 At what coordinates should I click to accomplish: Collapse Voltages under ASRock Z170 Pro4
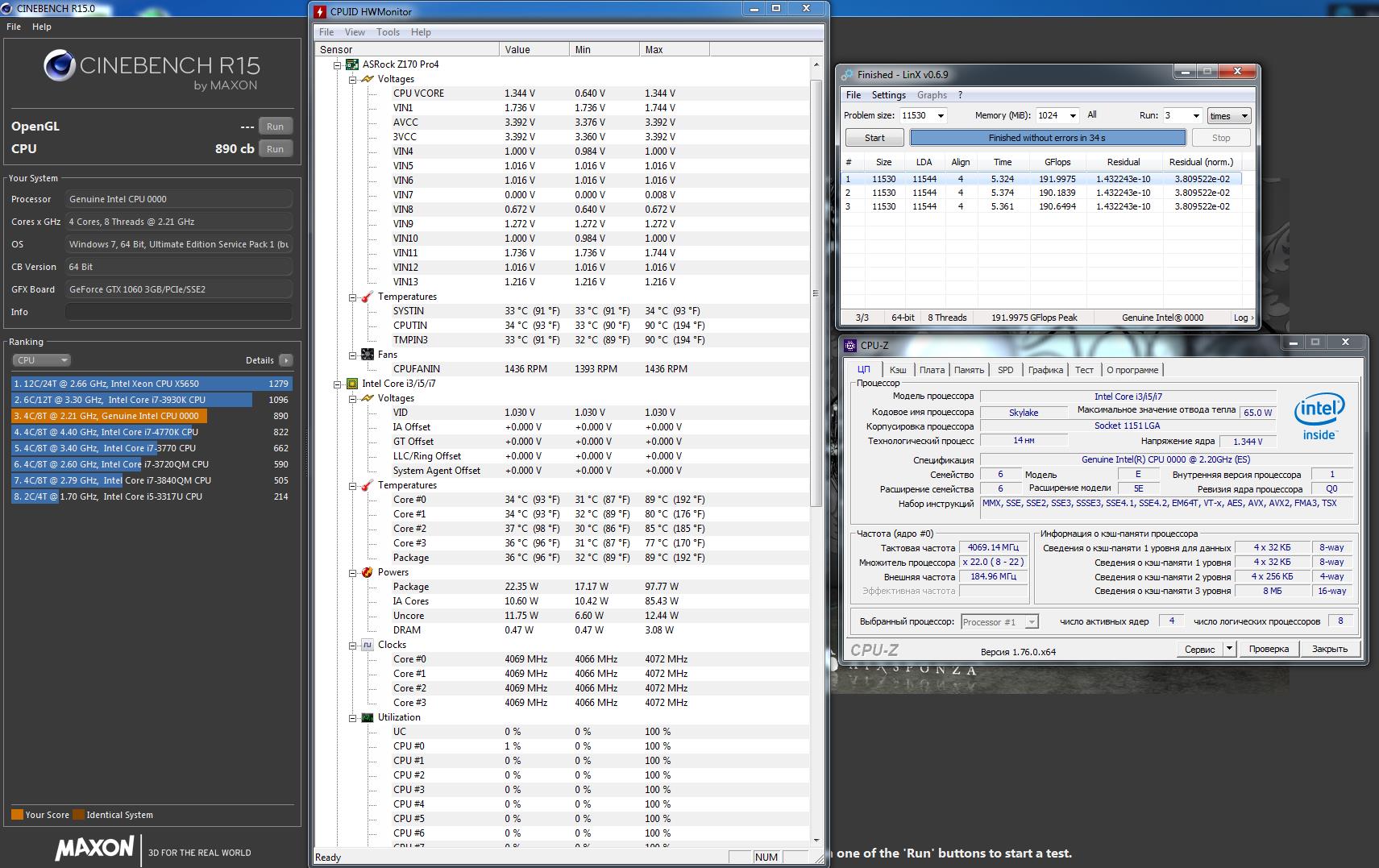tap(352, 79)
